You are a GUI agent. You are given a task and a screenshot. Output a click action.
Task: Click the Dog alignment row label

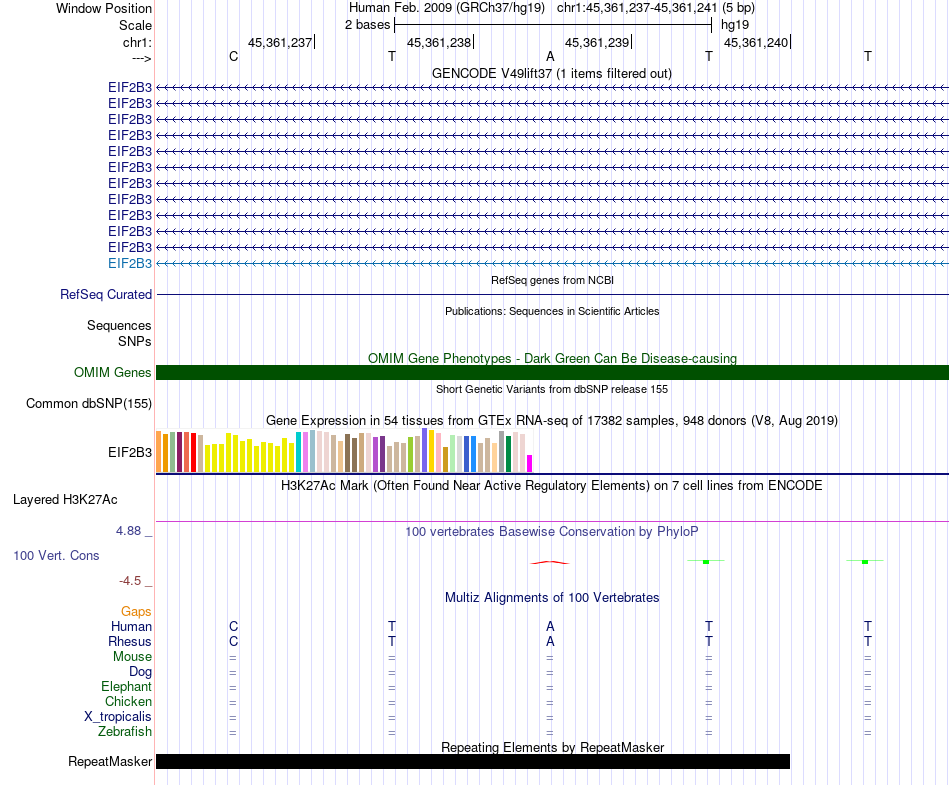click(140, 671)
